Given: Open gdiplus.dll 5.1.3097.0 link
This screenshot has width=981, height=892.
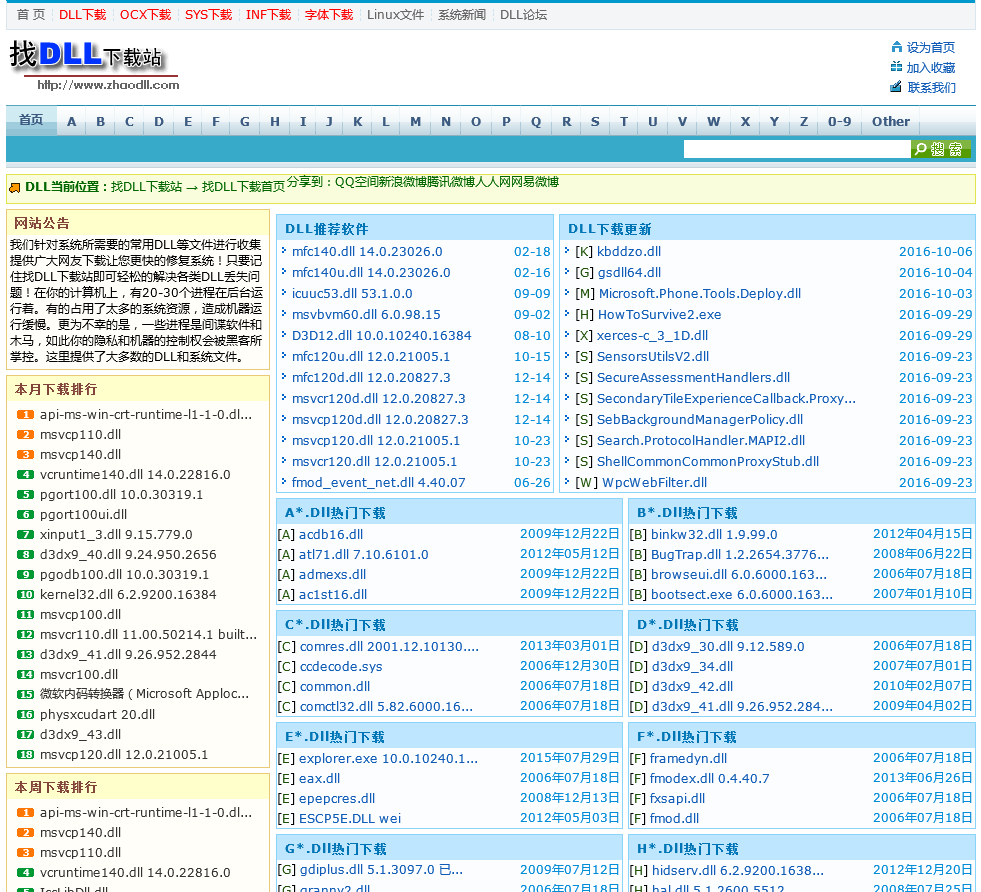Looking at the screenshot, I should tap(381, 869).
